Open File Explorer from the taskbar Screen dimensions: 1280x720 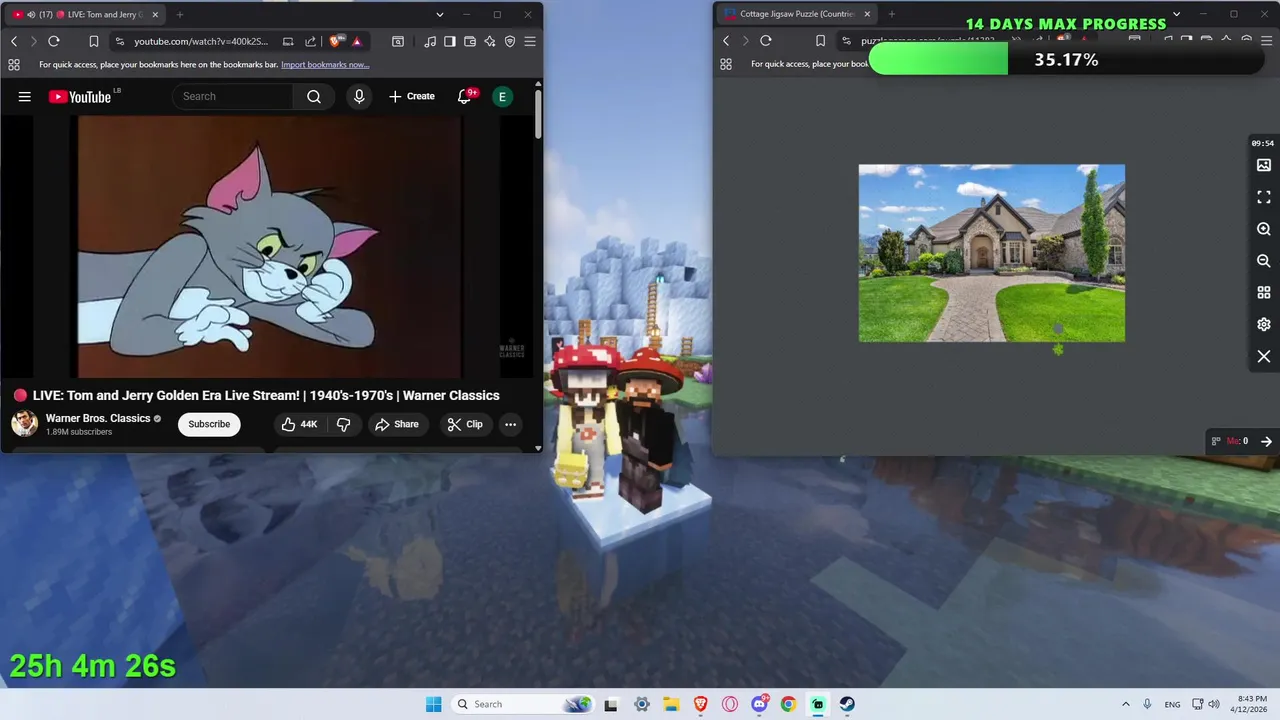point(671,704)
